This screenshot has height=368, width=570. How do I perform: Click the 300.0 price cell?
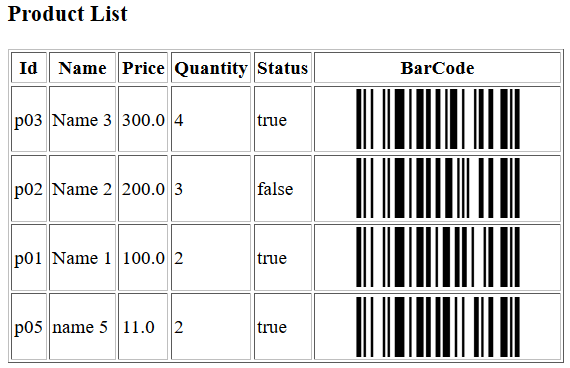pyautogui.click(x=143, y=119)
